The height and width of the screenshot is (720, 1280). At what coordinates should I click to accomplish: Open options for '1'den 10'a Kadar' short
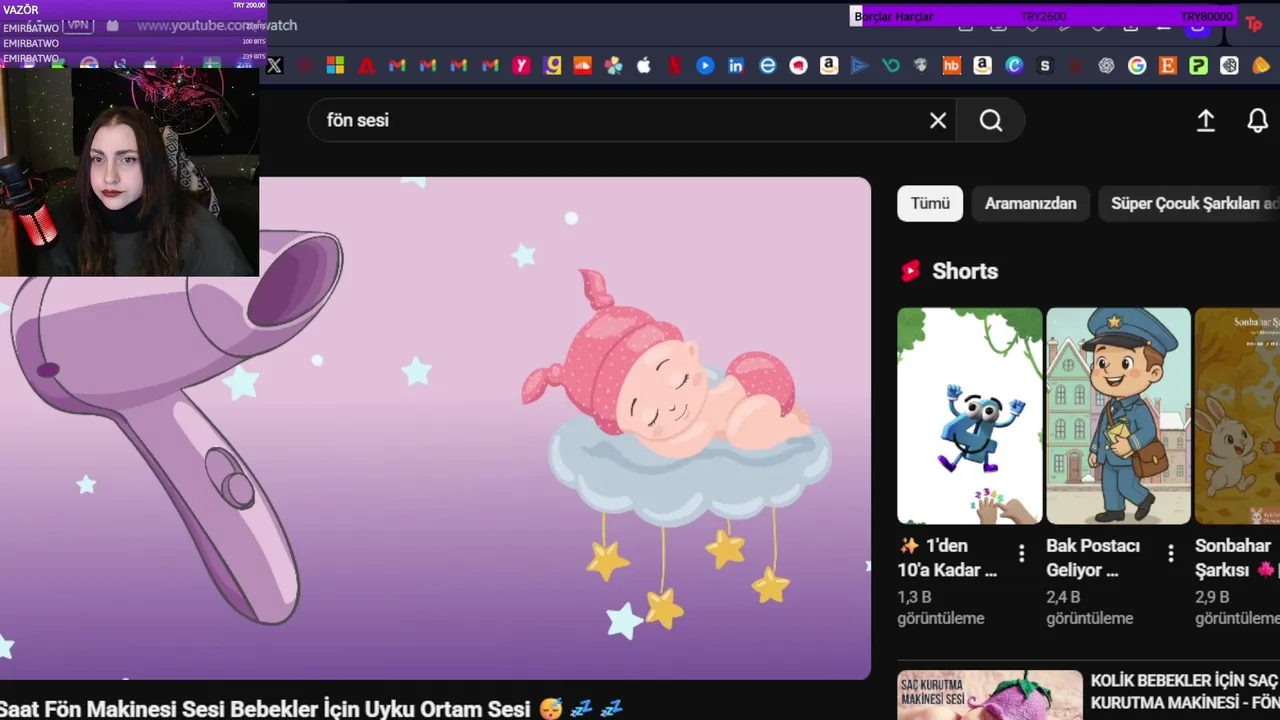(x=1021, y=553)
